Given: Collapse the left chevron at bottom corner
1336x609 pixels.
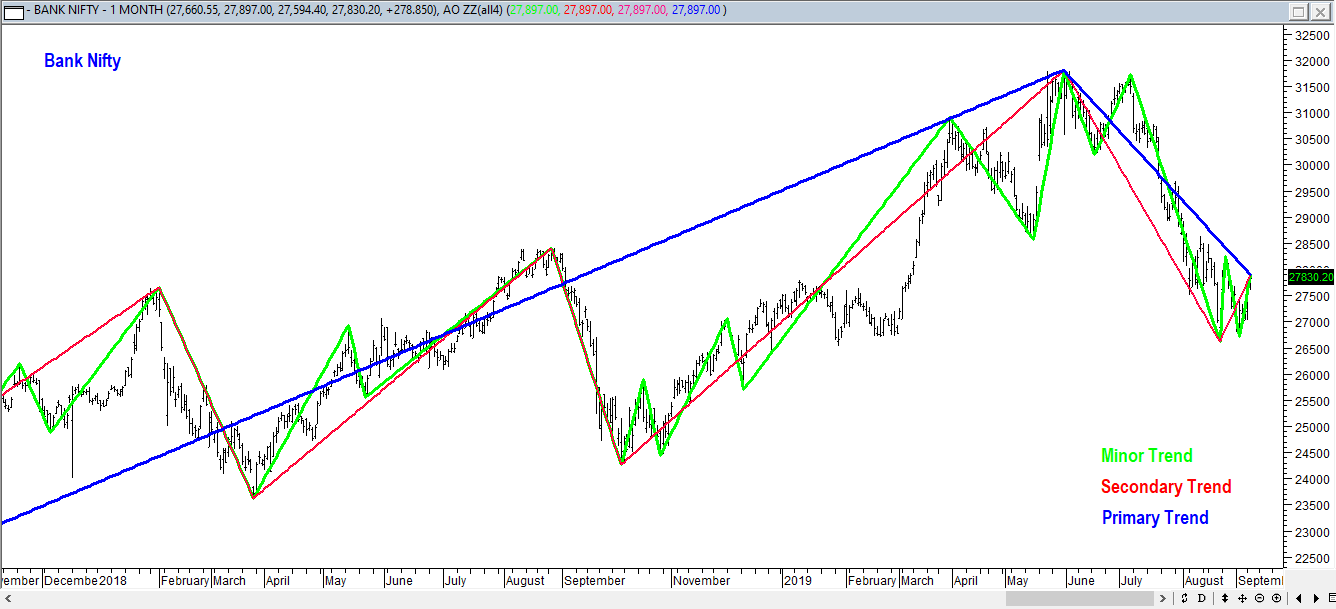Looking at the screenshot, I should (10, 598).
